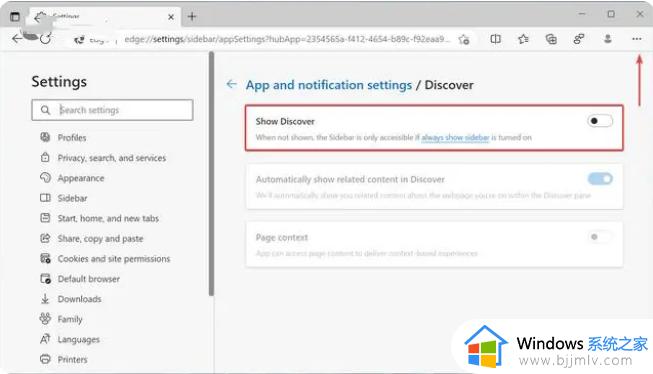Click the Family icon in the settings list
The height and width of the screenshot is (374, 653).
coord(45,319)
